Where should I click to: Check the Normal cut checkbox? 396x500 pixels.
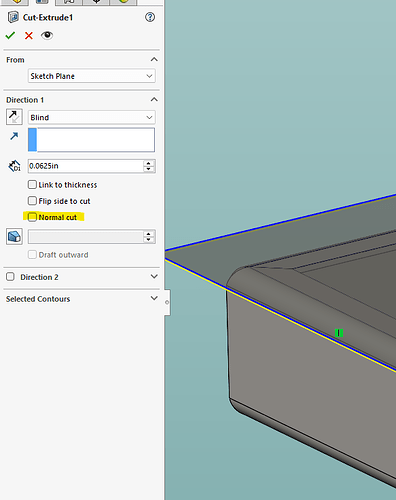(x=32, y=217)
